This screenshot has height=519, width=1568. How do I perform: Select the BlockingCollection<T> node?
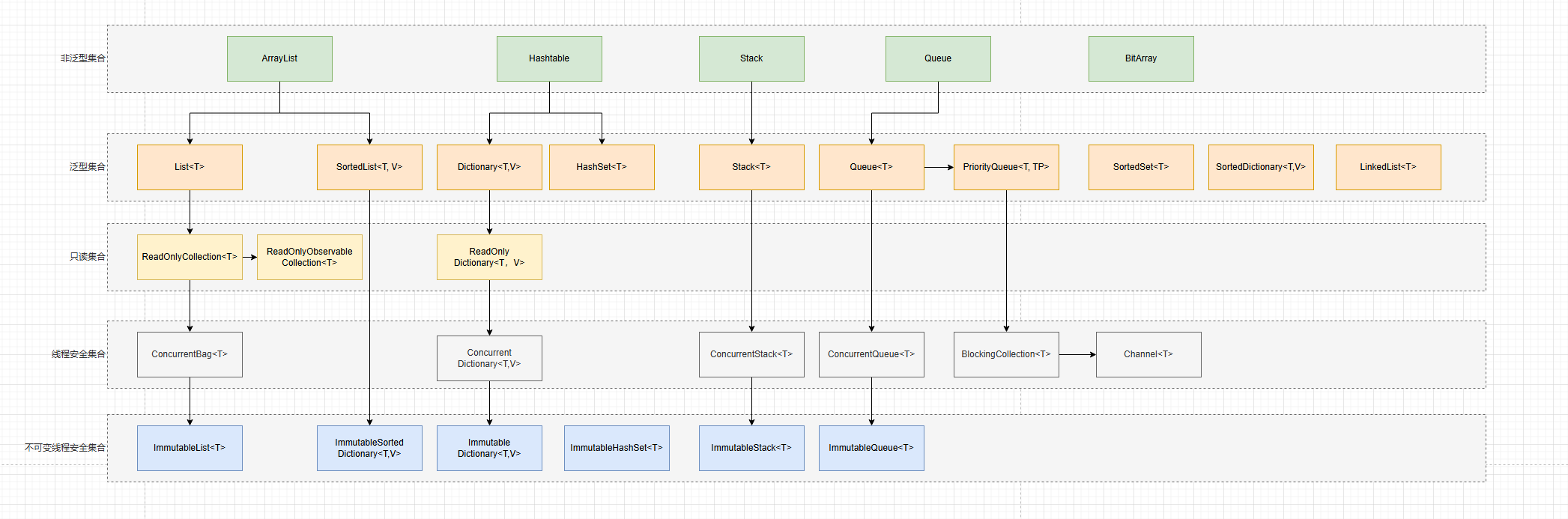pyautogui.click(x=1006, y=354)
